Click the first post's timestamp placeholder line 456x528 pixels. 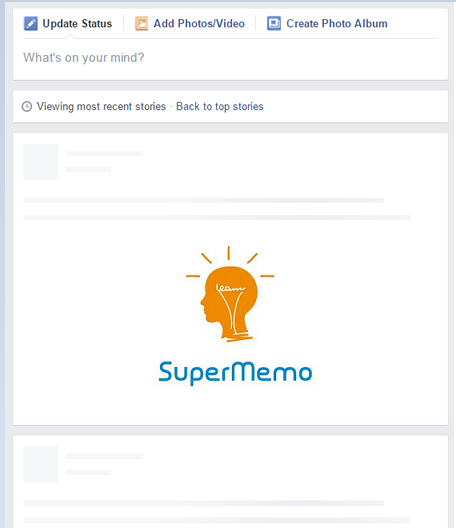[88, 169]
